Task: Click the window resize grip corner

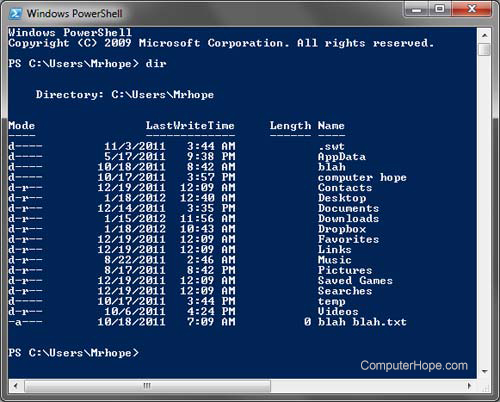Action: 485,387
